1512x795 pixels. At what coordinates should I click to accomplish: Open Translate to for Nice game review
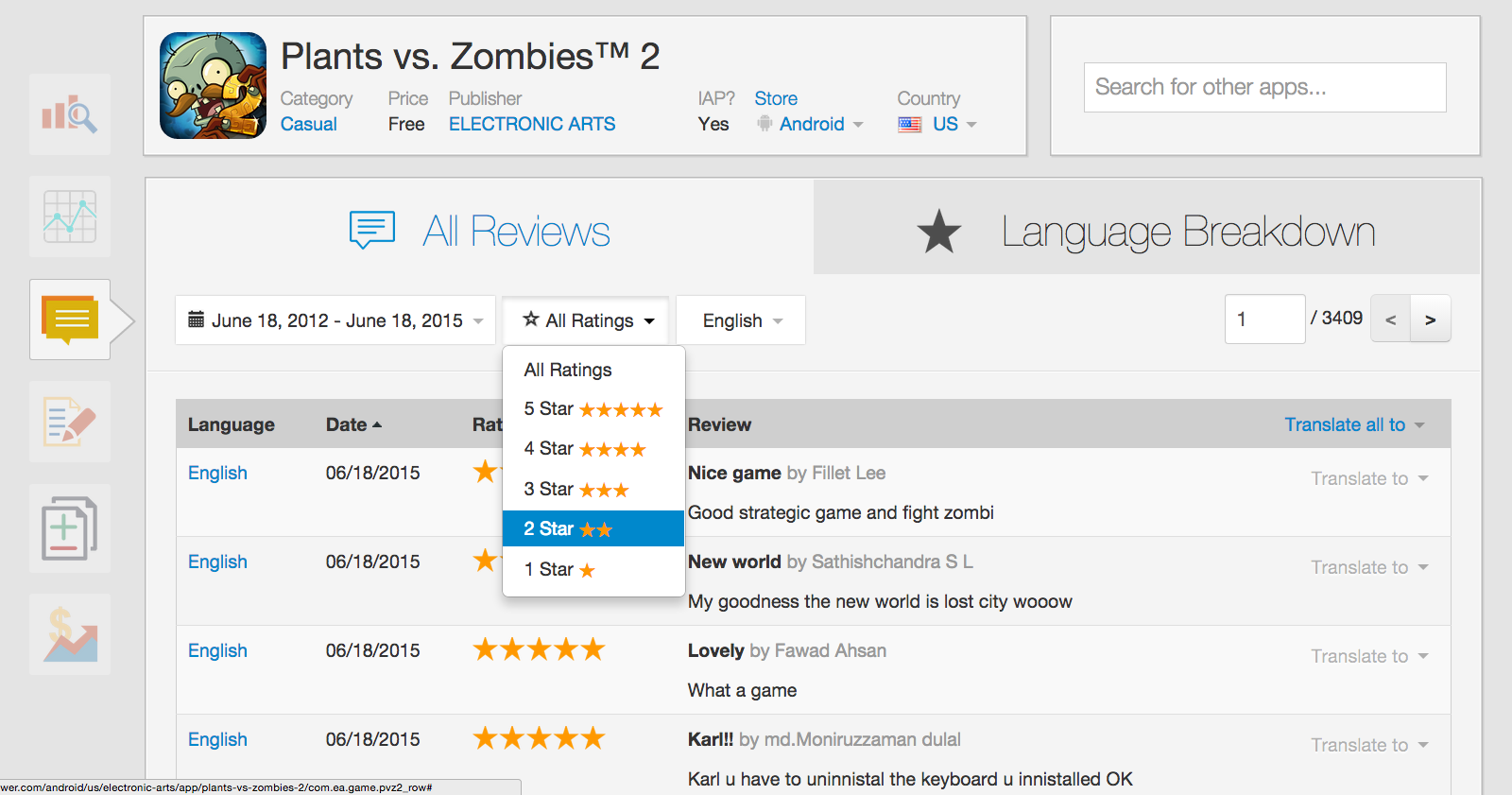click(1369, 478)
